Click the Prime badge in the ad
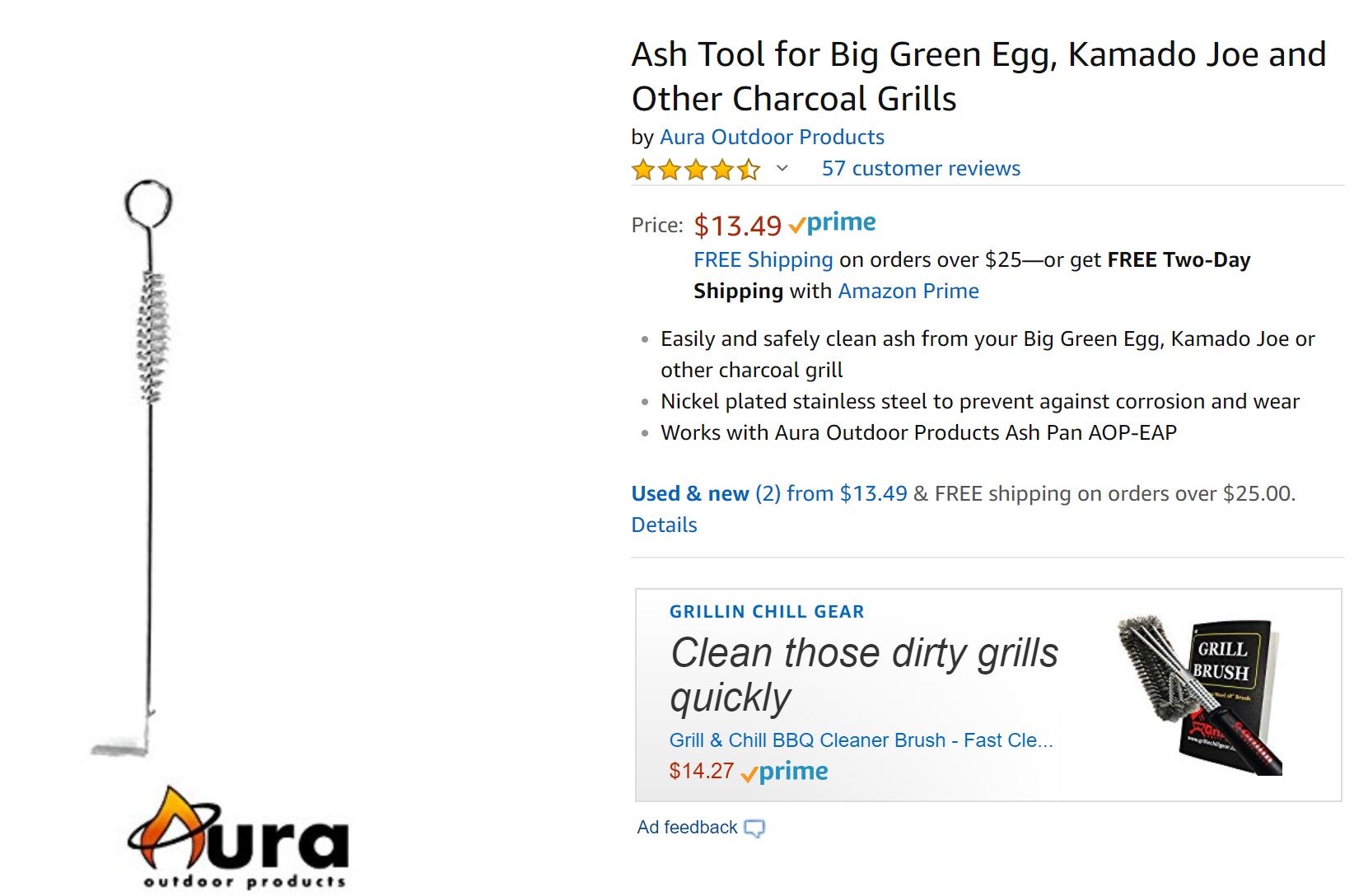1354x896 pixels. (x=785, y=772)
